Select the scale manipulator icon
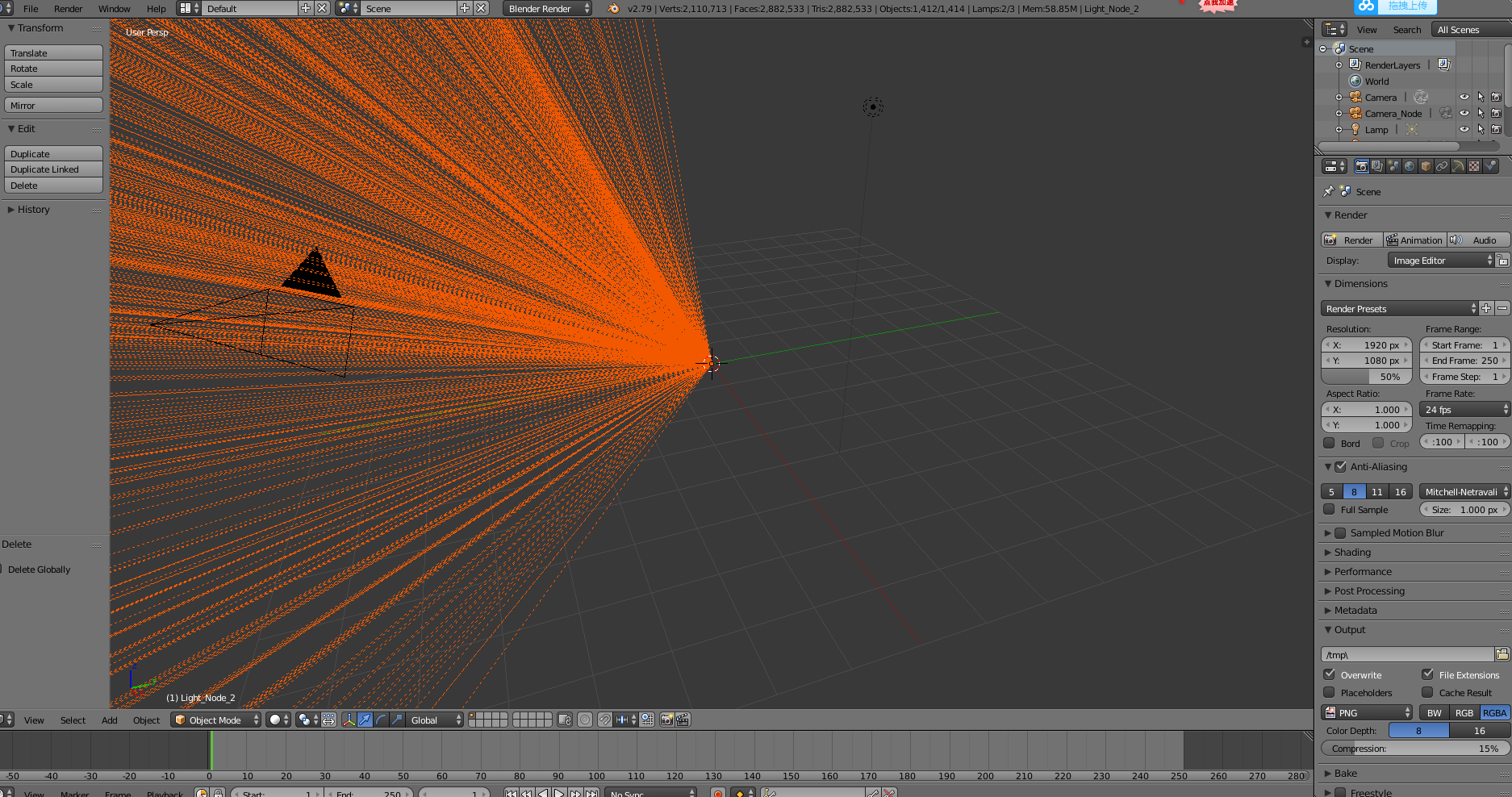 (397, 720)
